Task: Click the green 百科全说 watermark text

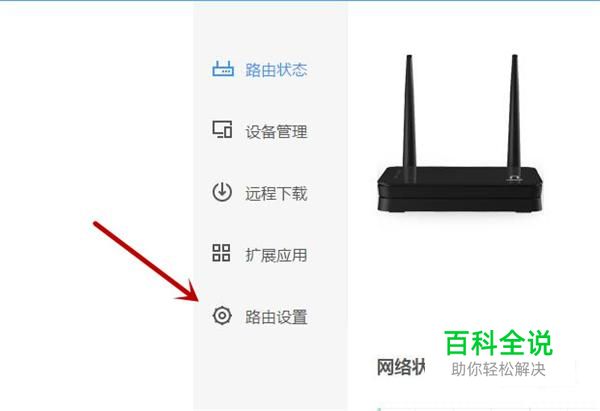Action: (499, 343)
